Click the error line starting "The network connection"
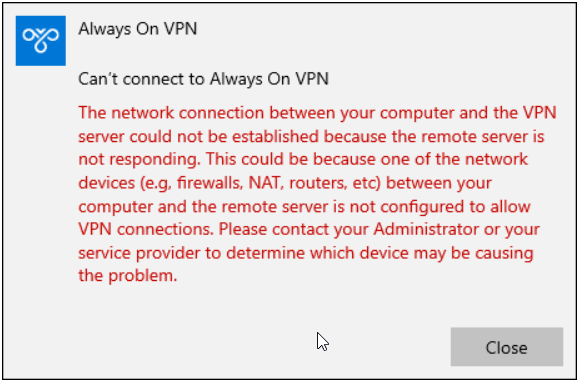This screenshot has height=388, width=581. tap(317, 113)
